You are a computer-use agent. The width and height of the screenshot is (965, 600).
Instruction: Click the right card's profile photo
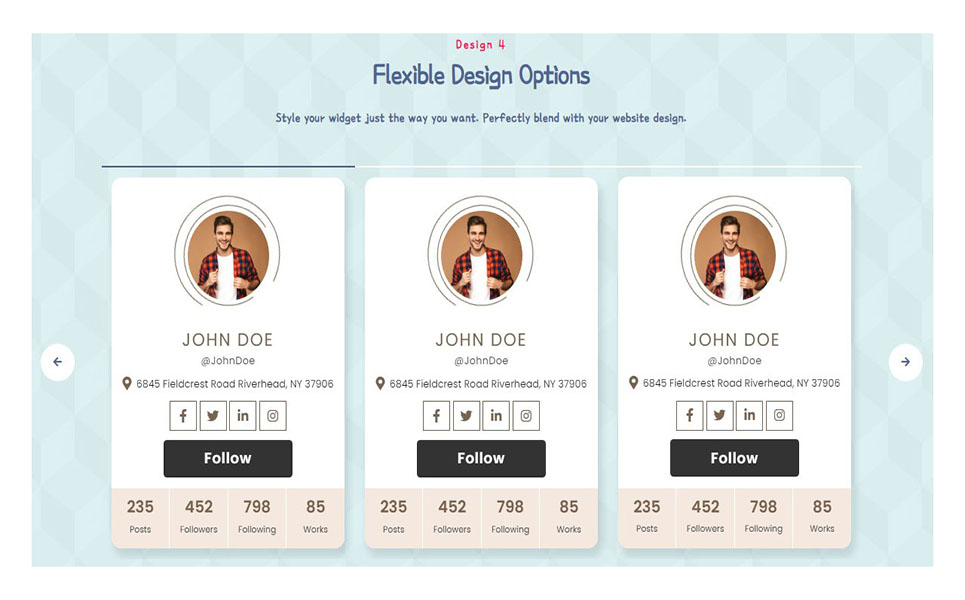(734, 255)
